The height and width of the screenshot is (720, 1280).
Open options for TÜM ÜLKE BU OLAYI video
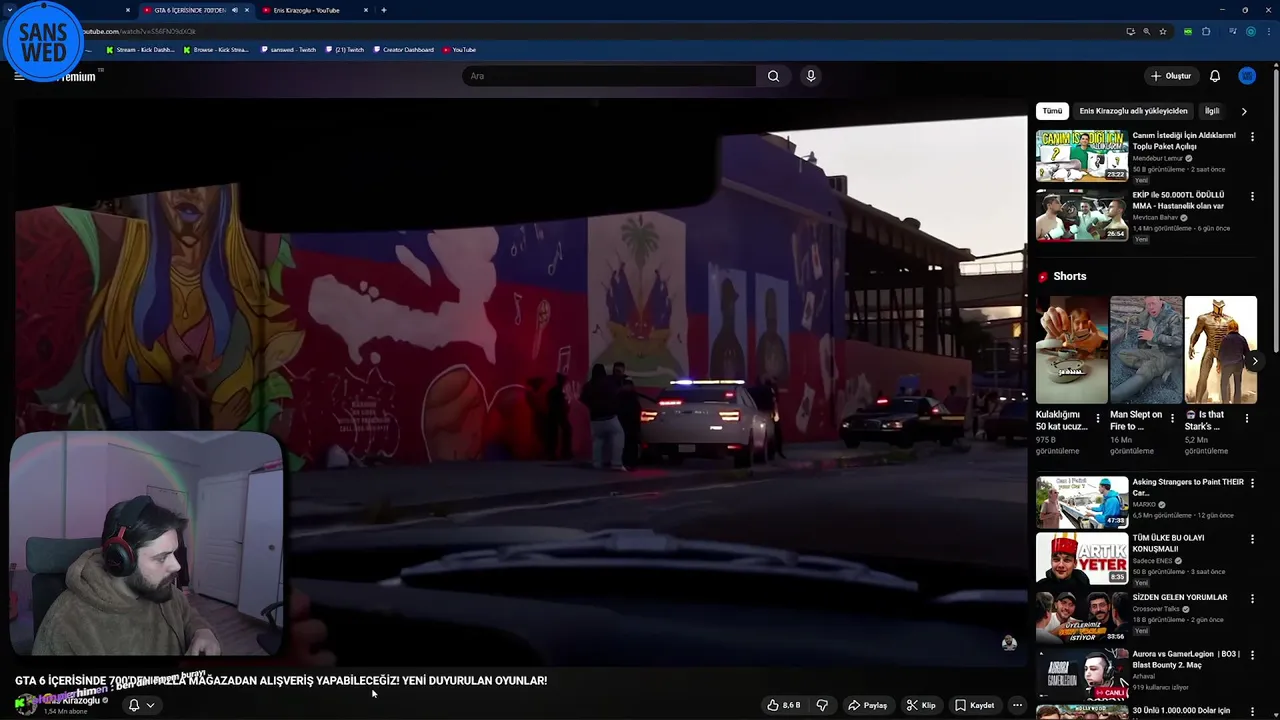[1252, 539]
